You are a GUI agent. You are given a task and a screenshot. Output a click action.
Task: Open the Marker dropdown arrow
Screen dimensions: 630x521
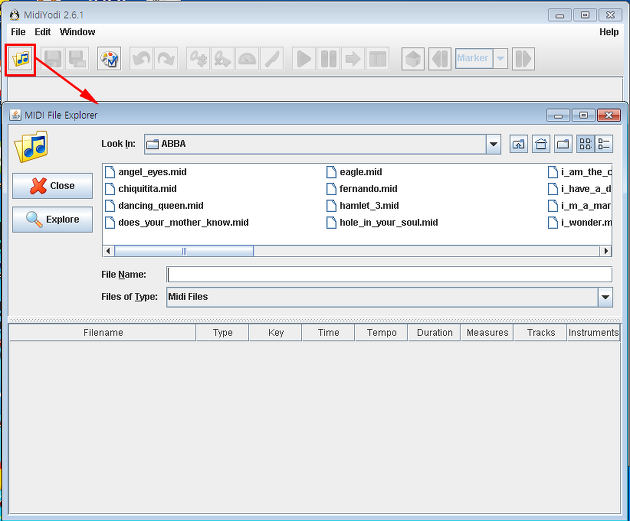(x=500, y=59)
